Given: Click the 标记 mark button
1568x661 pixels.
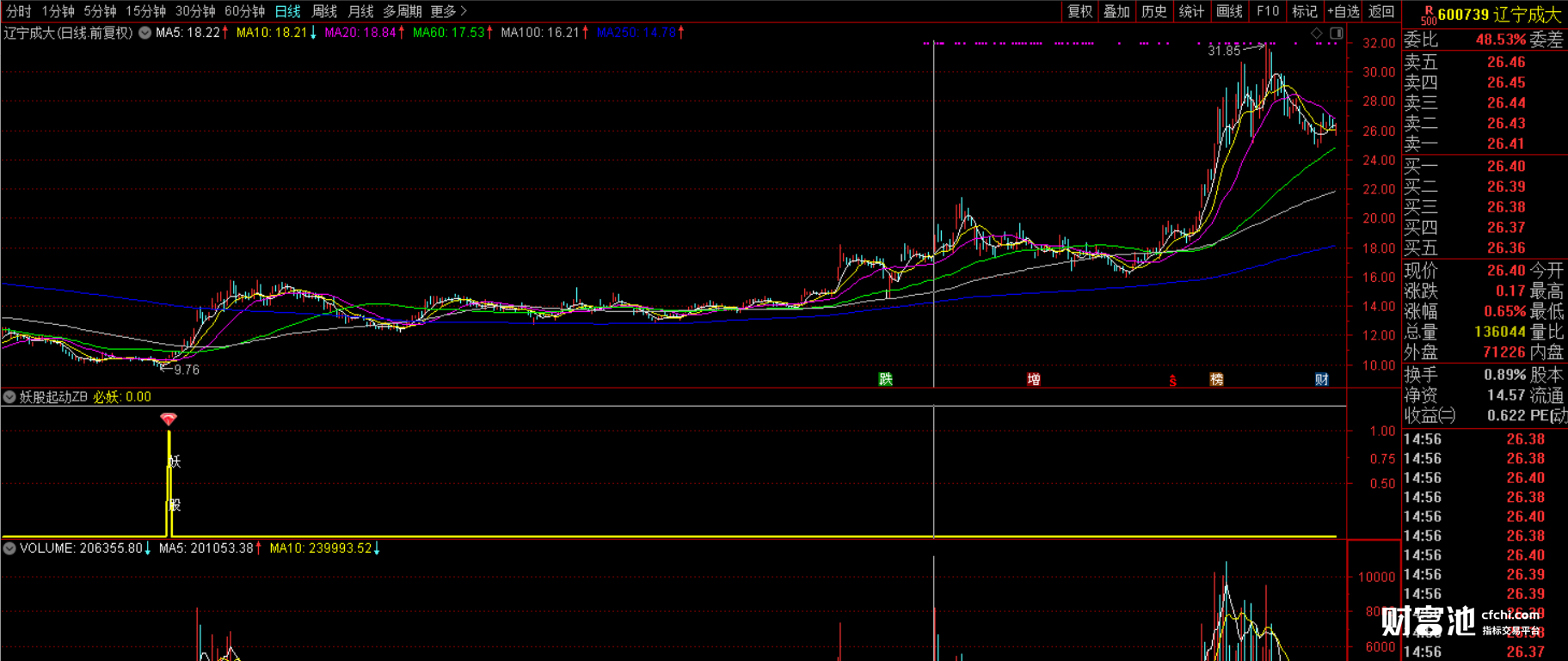Looking at the screenshot, I should 1305,11.
